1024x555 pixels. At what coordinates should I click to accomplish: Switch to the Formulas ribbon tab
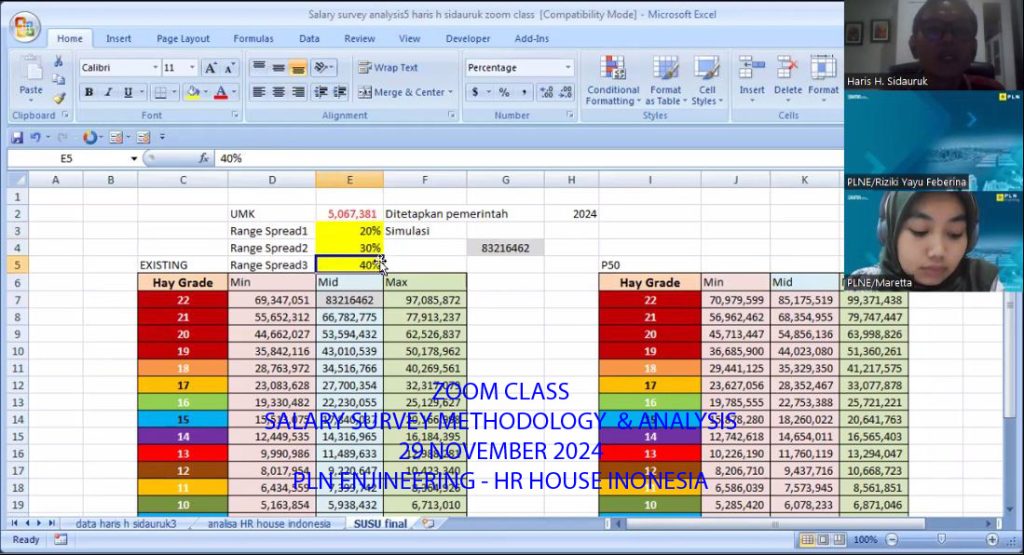[253, 39]
